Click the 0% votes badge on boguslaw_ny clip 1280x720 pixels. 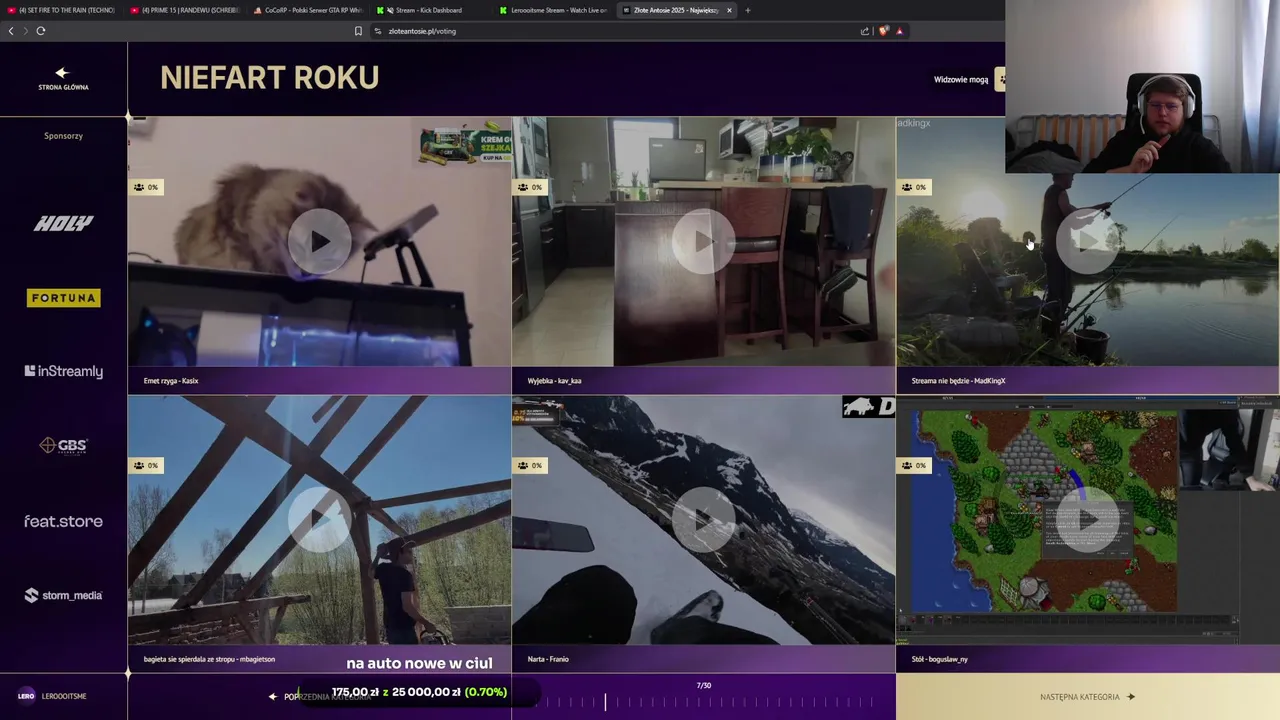914,465
